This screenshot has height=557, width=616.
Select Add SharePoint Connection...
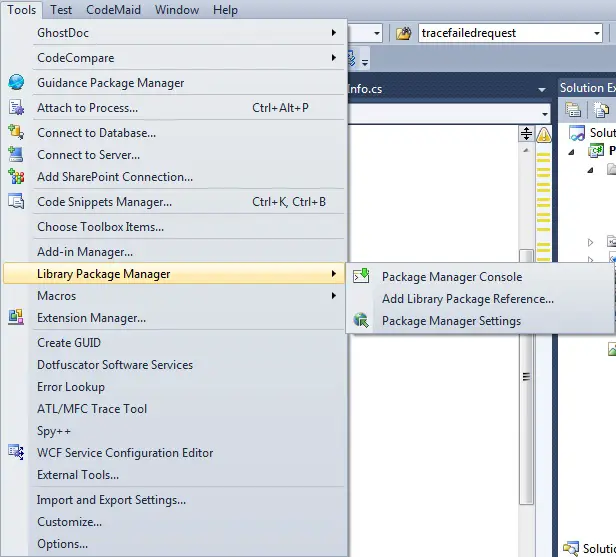pos(175,177)
